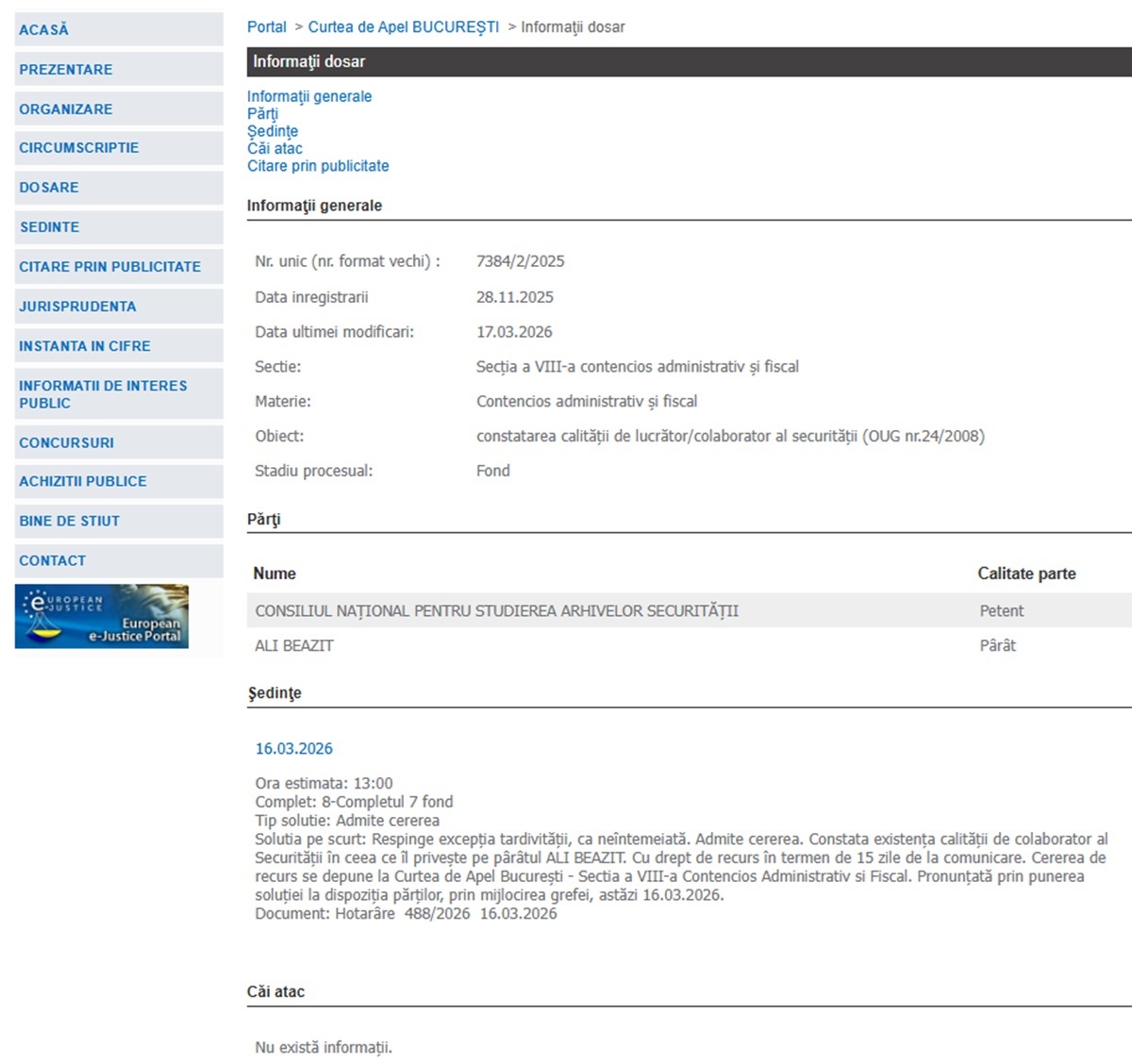
Task: Click the Portal breadcrumb link
Action: (x=267, y=27)
